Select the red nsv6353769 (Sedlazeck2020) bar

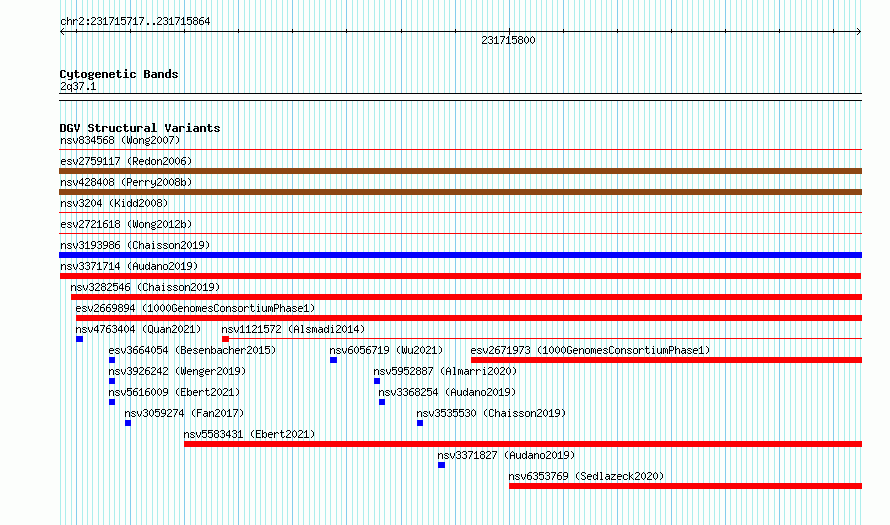point(686,486)
